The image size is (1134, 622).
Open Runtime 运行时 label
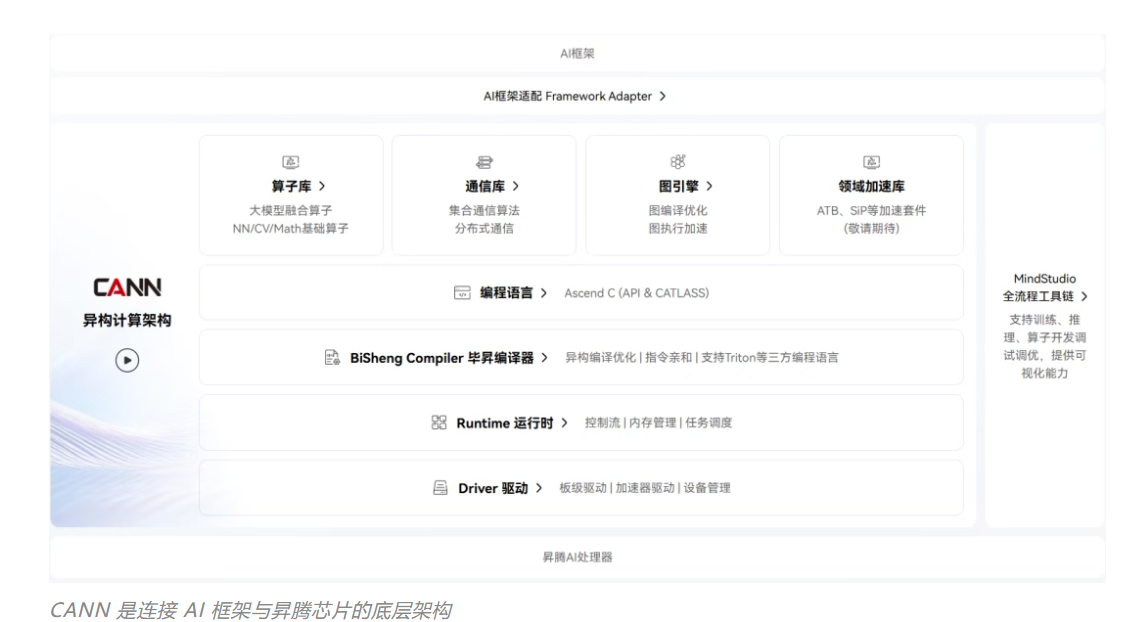click(x=505, y=423)
